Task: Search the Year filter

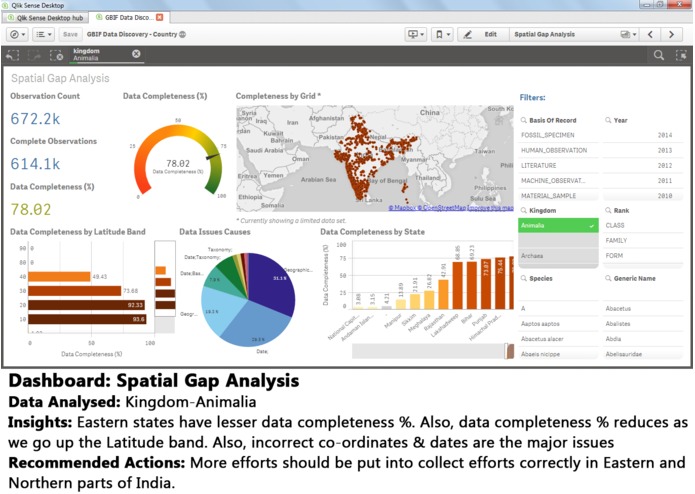Action: coord(608,120)
